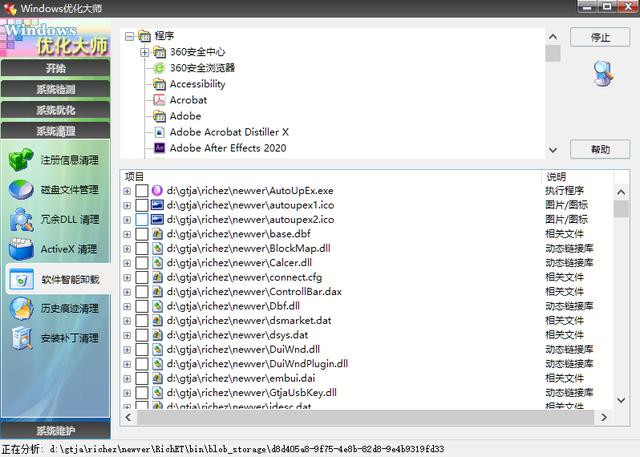Expand the embui.dai list row
Image resolution: width=640 pixels, height=457 pixels.
(127, 379)
